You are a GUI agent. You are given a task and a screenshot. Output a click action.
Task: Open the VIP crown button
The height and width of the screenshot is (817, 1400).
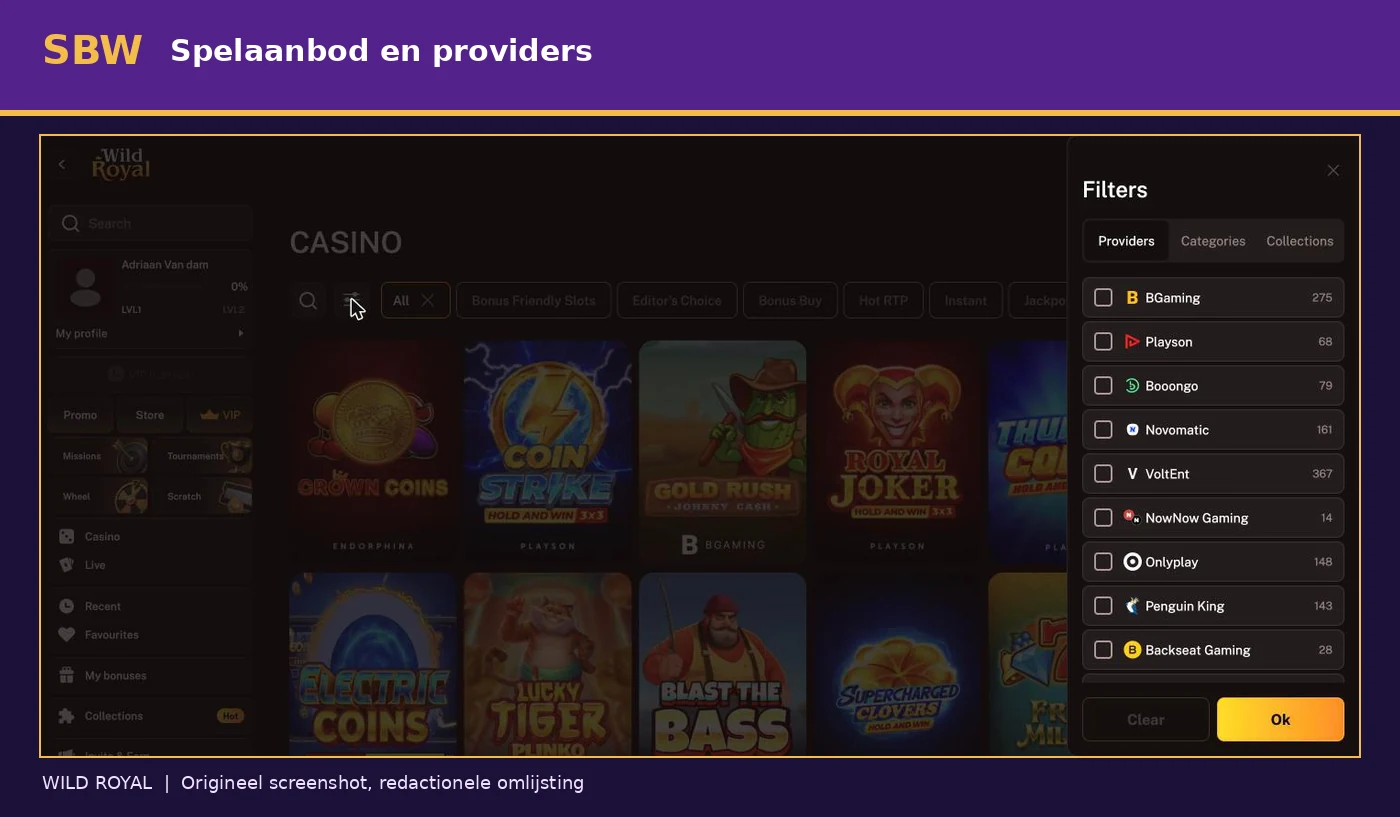click(220, 415)
